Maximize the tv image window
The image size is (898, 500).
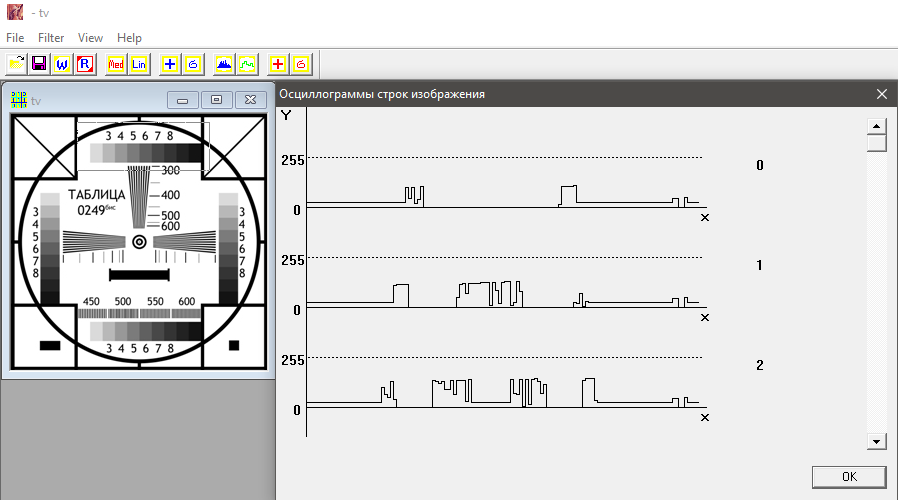click(x=216, y=100)
